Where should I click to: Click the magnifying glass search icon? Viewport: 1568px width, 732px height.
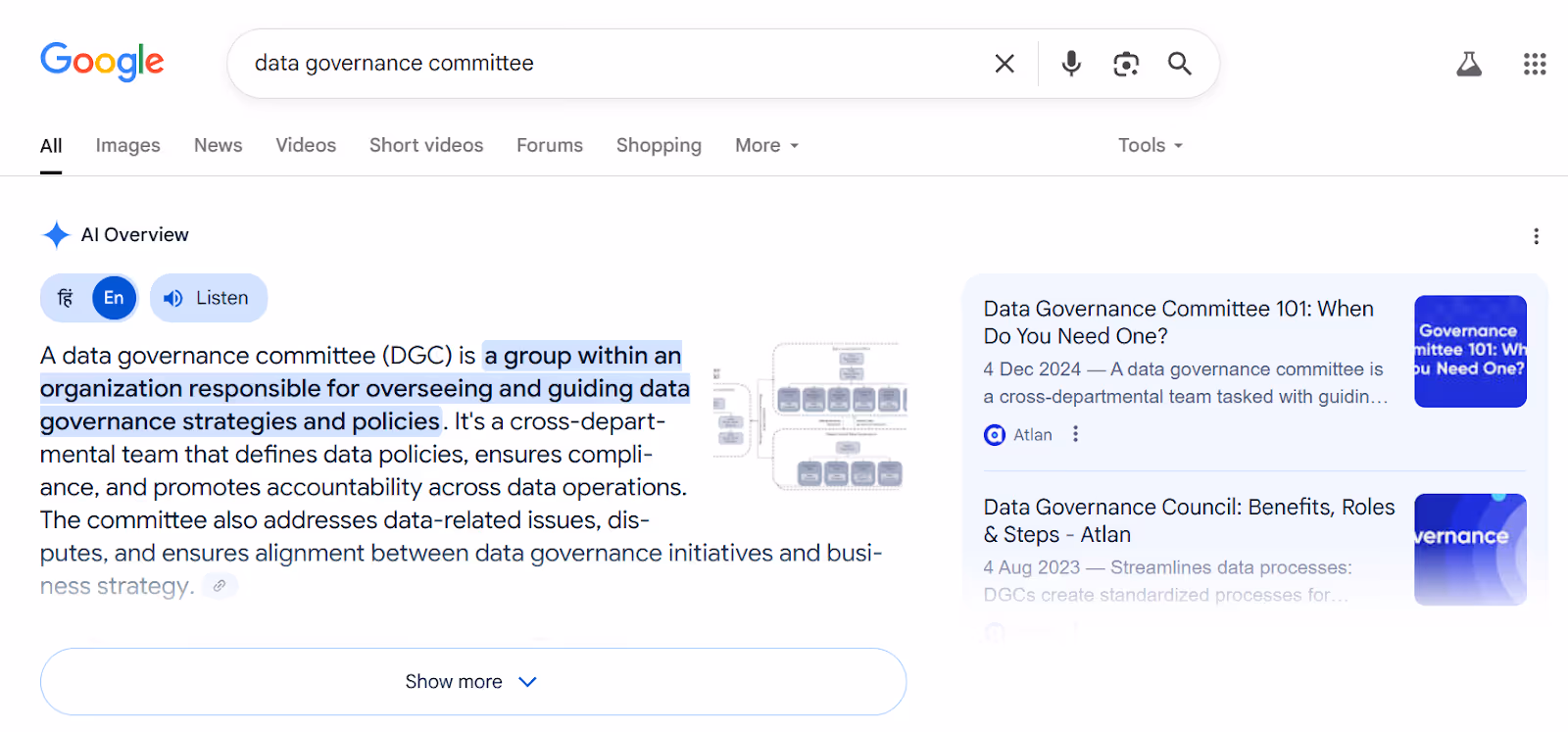[x=1180, y=64]
